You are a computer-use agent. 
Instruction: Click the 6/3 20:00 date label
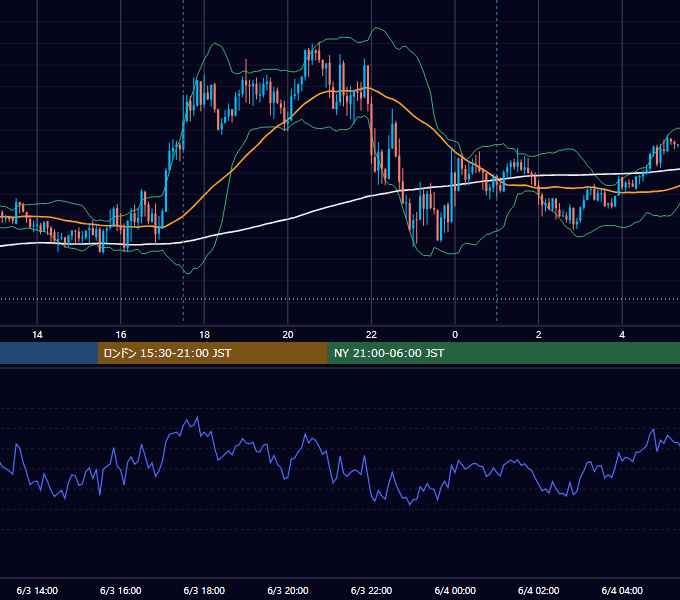pos(288,590)
